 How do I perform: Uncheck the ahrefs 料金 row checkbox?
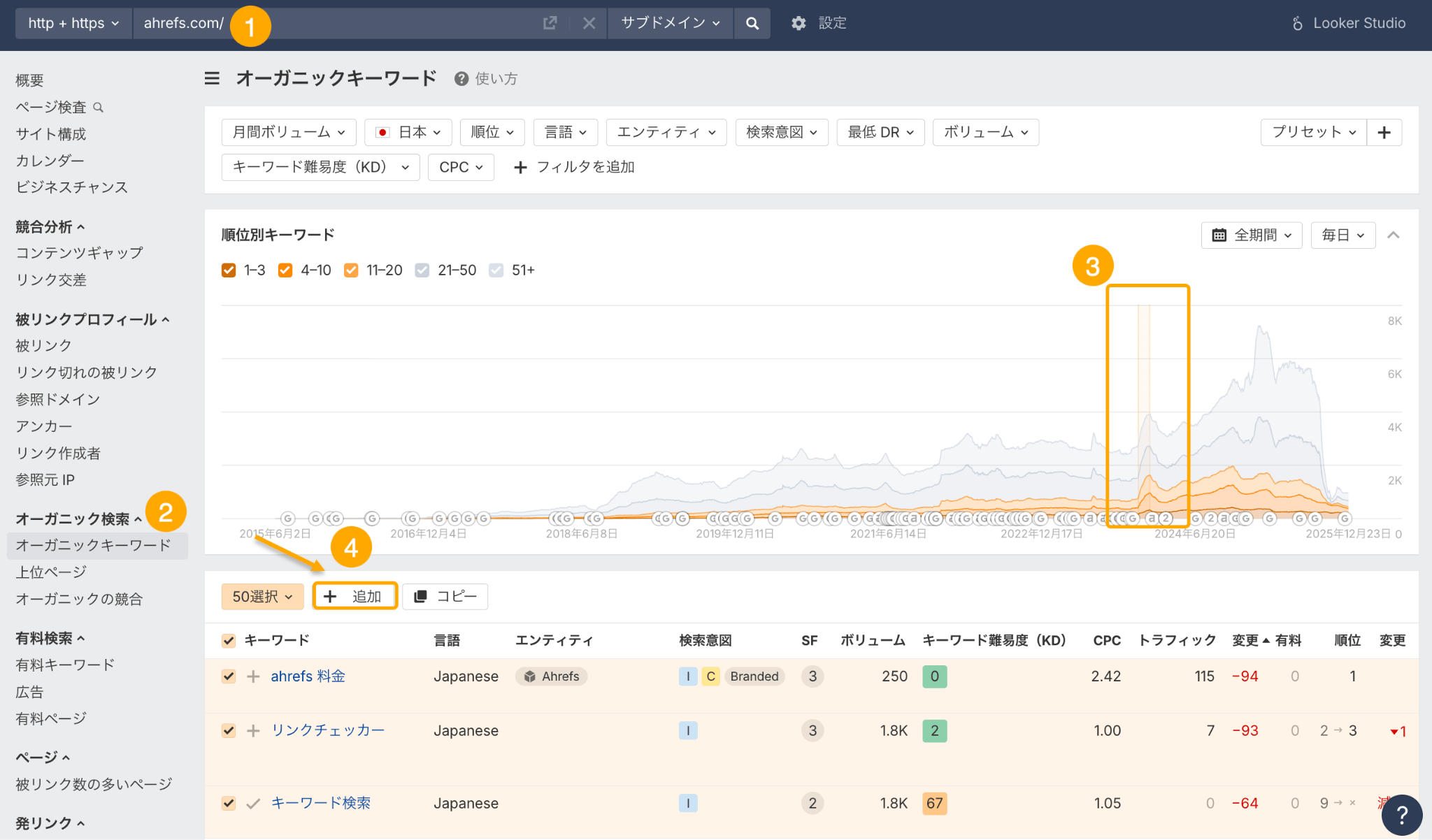229,676
